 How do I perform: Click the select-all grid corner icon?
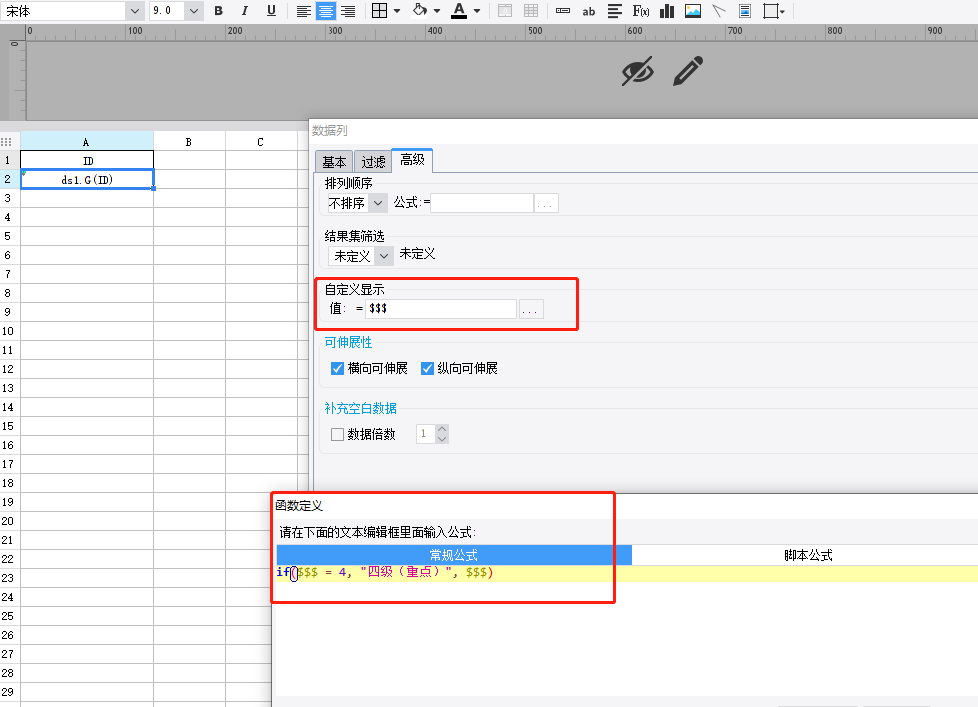[7, 142]
